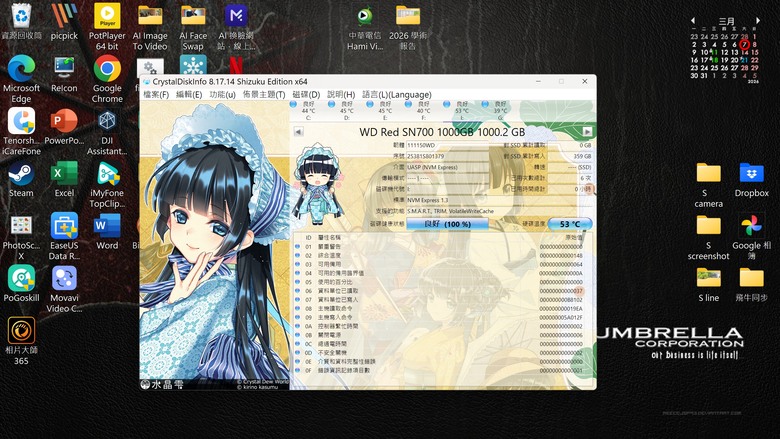Open the Word desktop shortcut
This screenshot has height=439, width=780.
click(x=107, y=232)
